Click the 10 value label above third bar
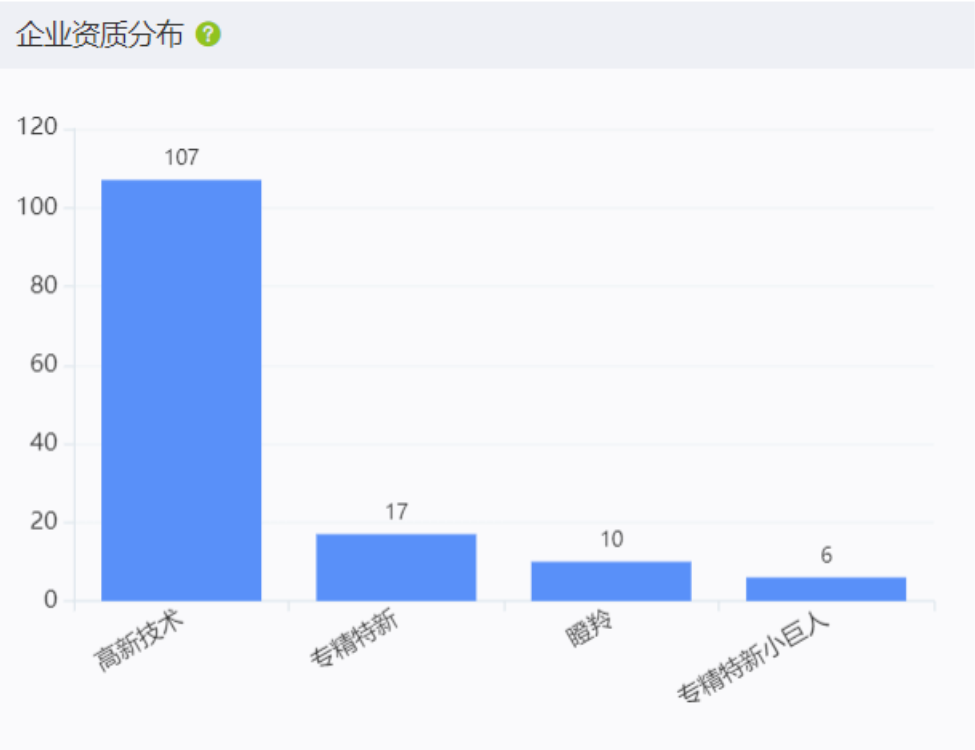975x750 pixels. tap(612, 539)
